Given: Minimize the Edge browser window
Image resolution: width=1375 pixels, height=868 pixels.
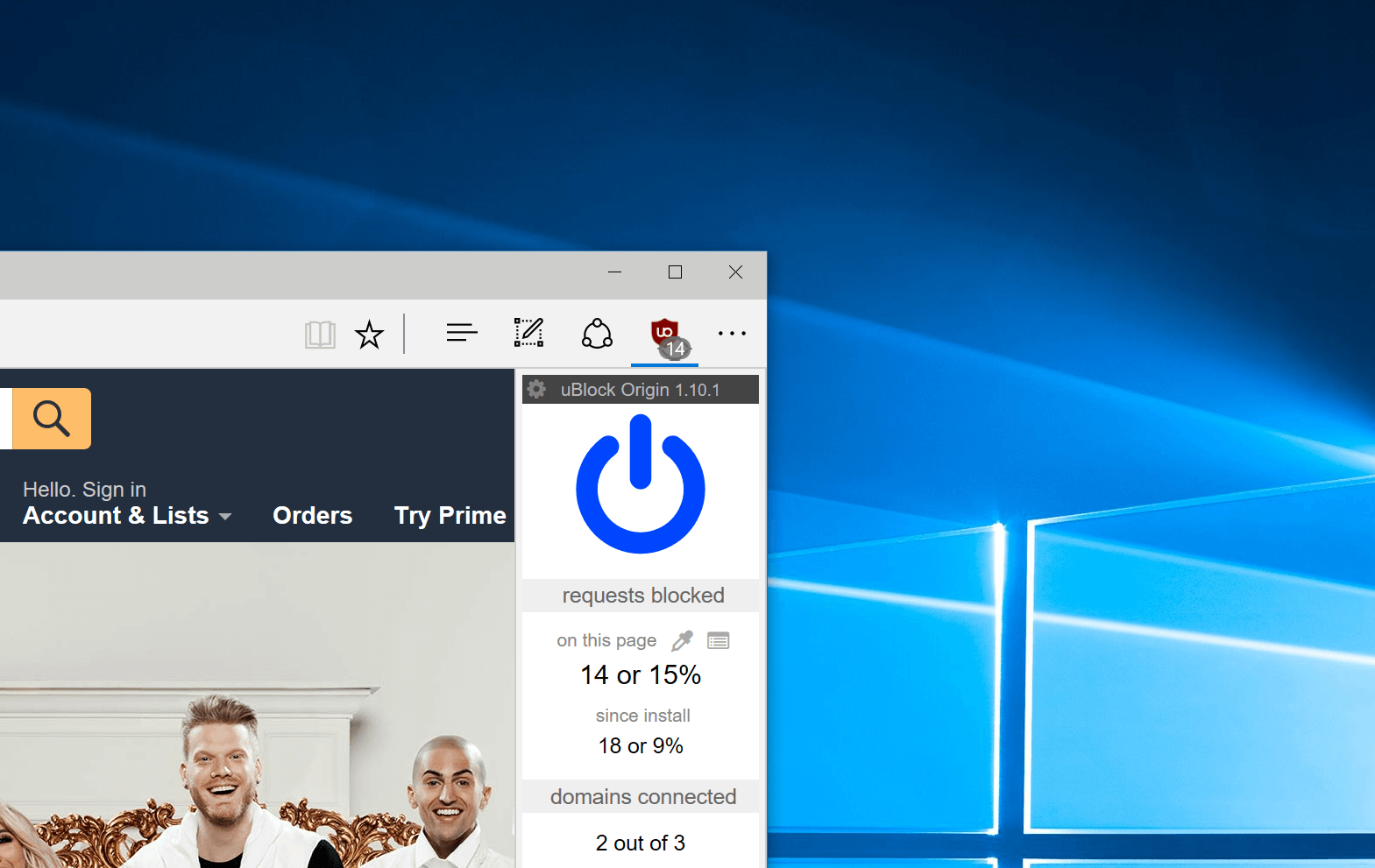Looking at the screenshot, I should 615,272.
